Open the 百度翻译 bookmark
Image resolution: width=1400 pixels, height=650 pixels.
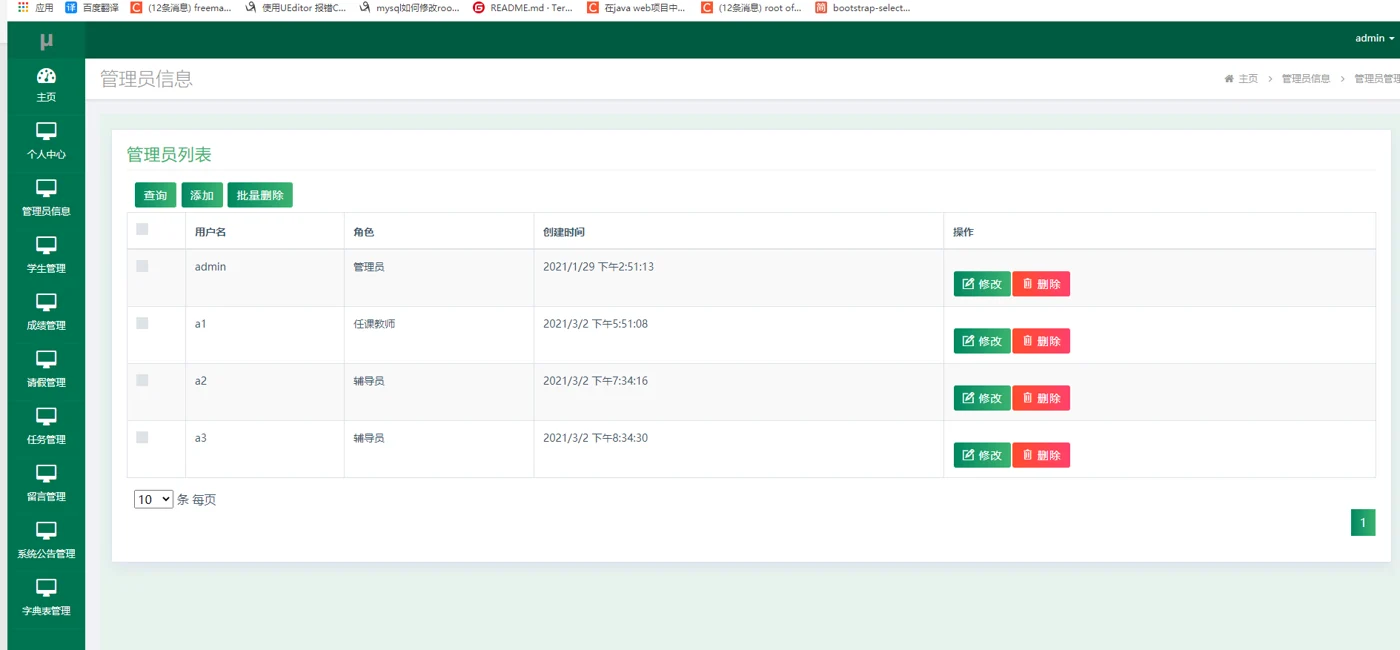[92, 7]
